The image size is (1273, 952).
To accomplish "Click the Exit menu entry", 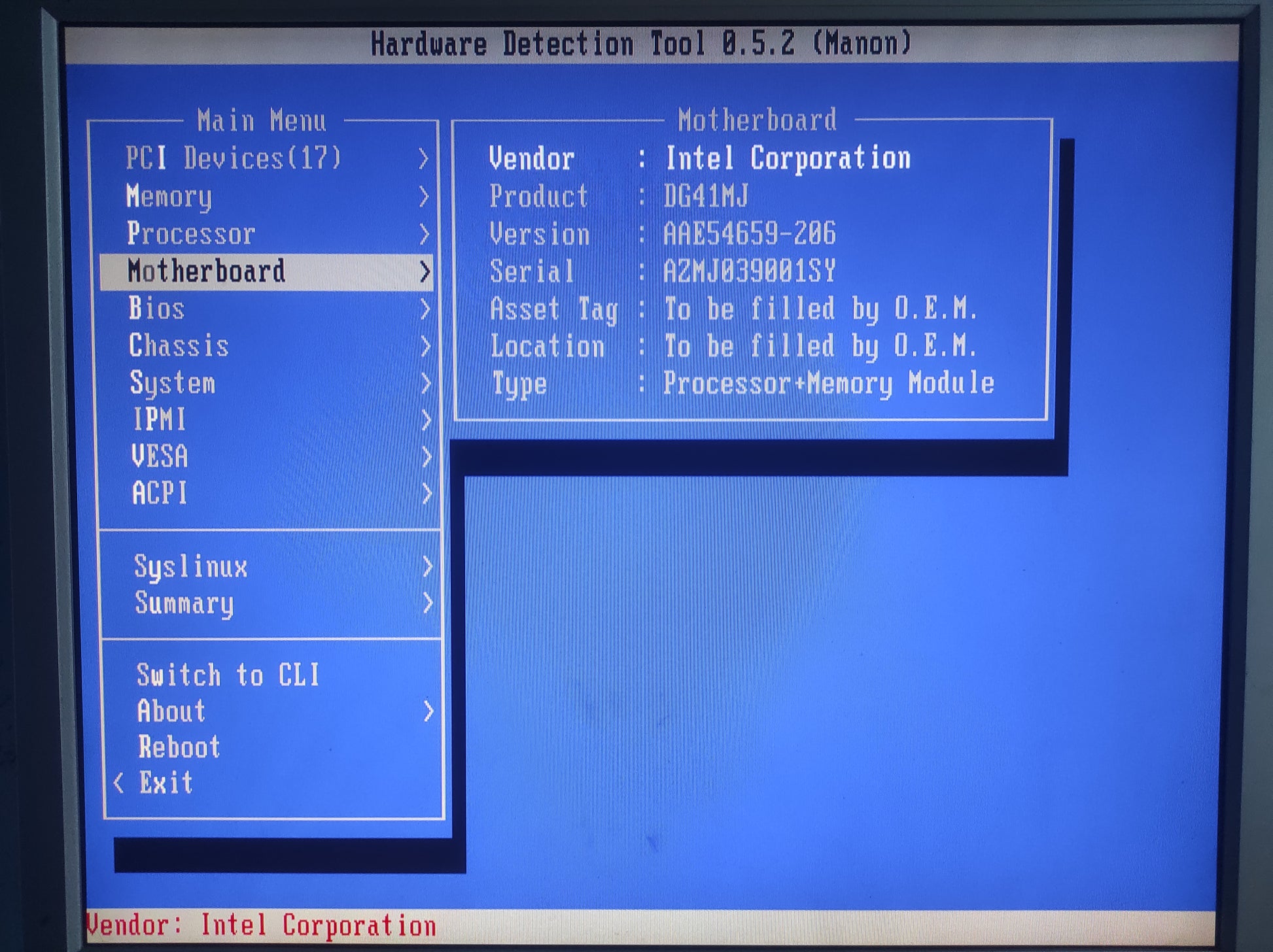I will [166, 783].
